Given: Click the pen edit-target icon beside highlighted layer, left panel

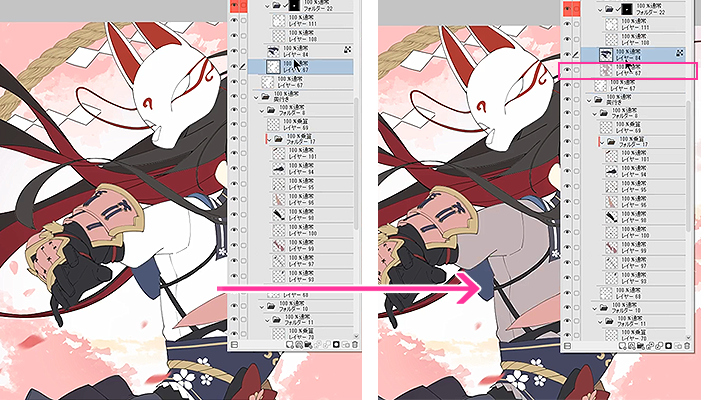Looking at the screenshot, I should tap(244, 66).
